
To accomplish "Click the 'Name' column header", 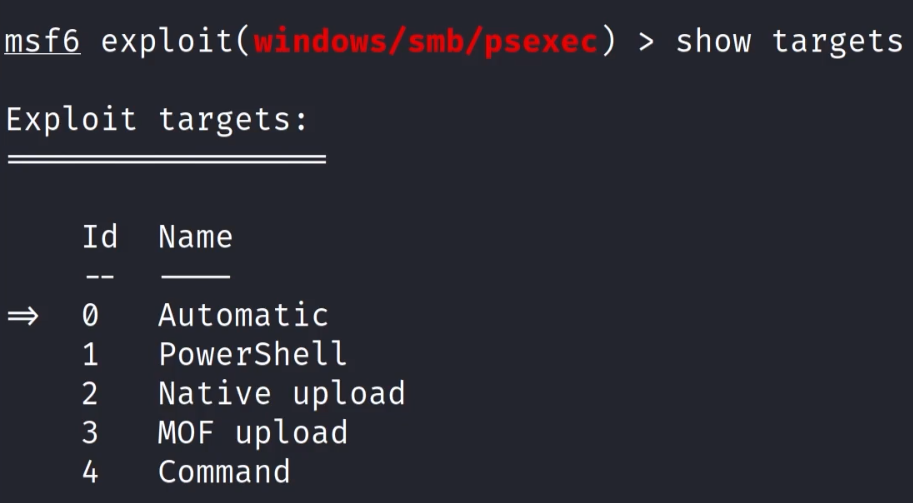I will click(x=195, y=237).
